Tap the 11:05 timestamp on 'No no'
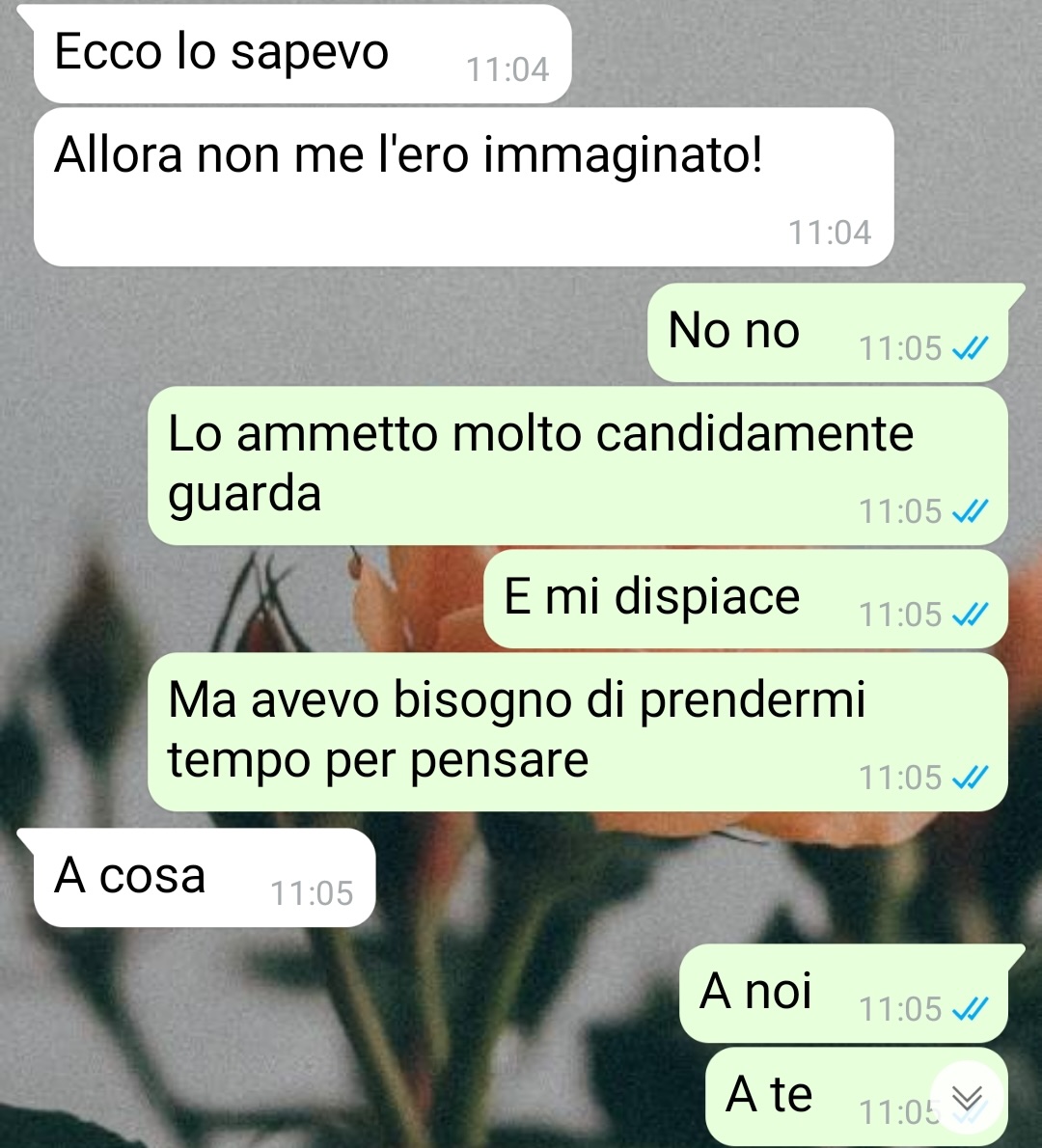The height and width of the screenshot is (1148, 1042). click(900, 348)
